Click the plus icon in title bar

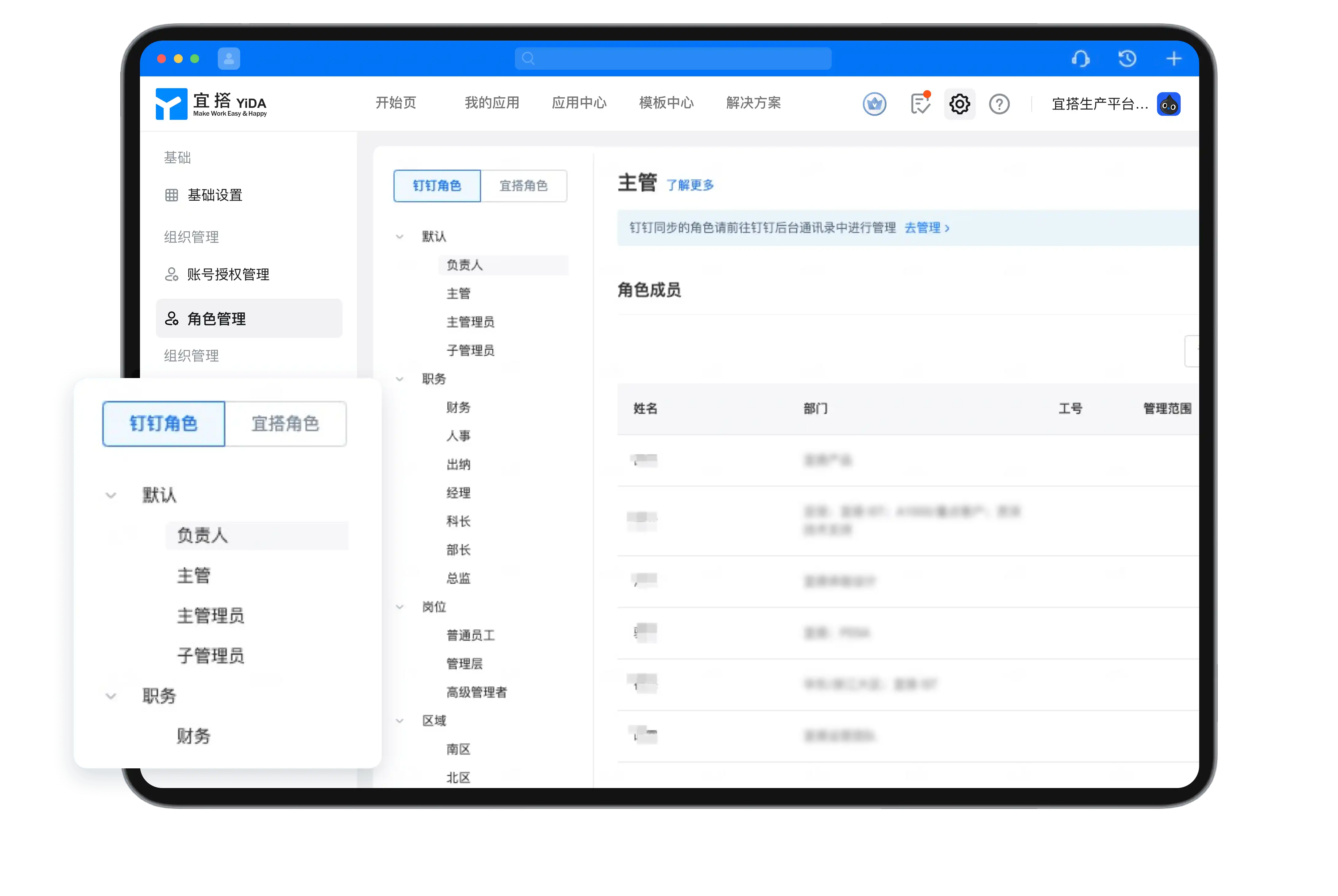click(x=1174, y=58)
